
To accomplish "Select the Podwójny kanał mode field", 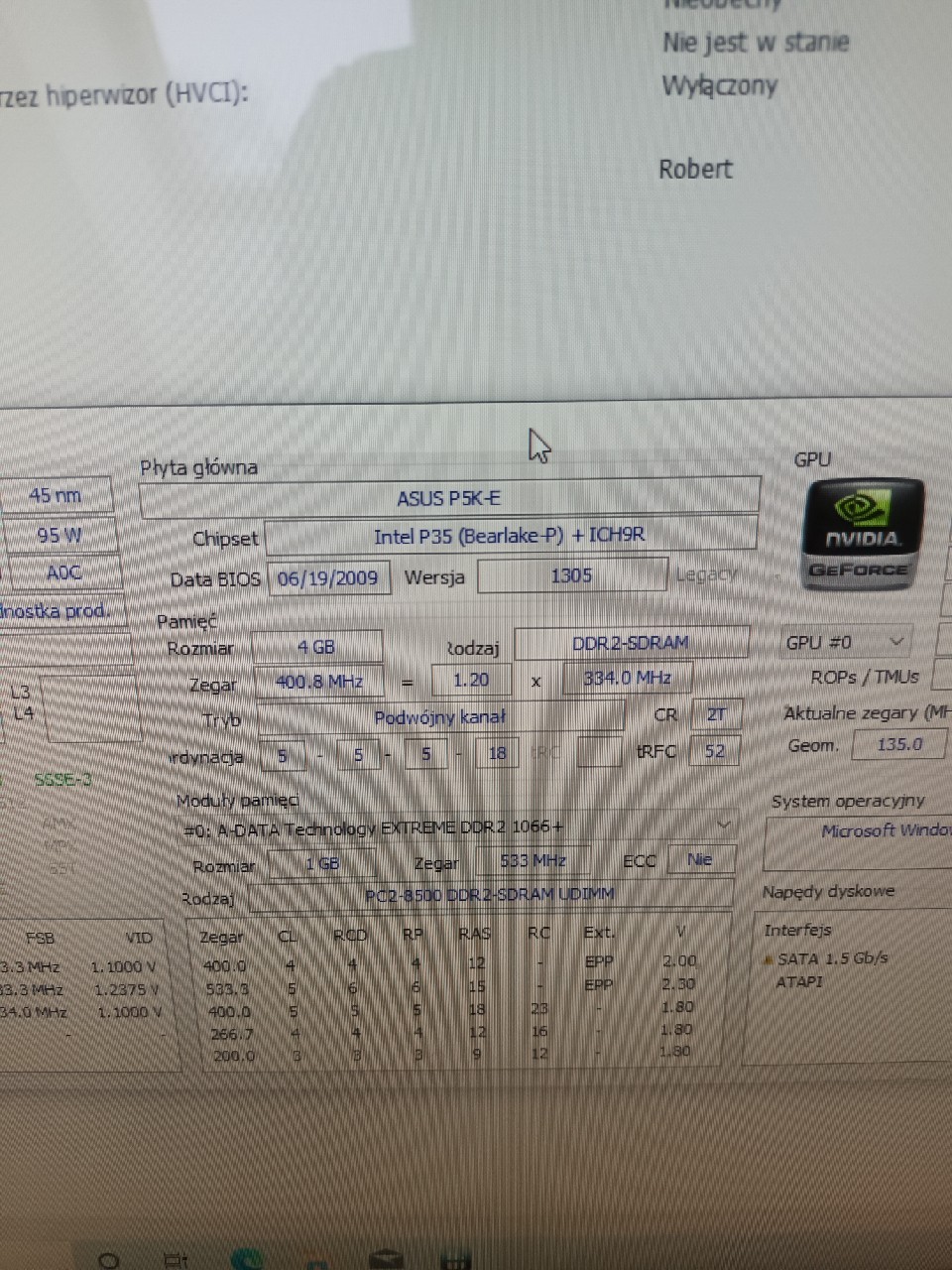I will [x=440, y=716].
